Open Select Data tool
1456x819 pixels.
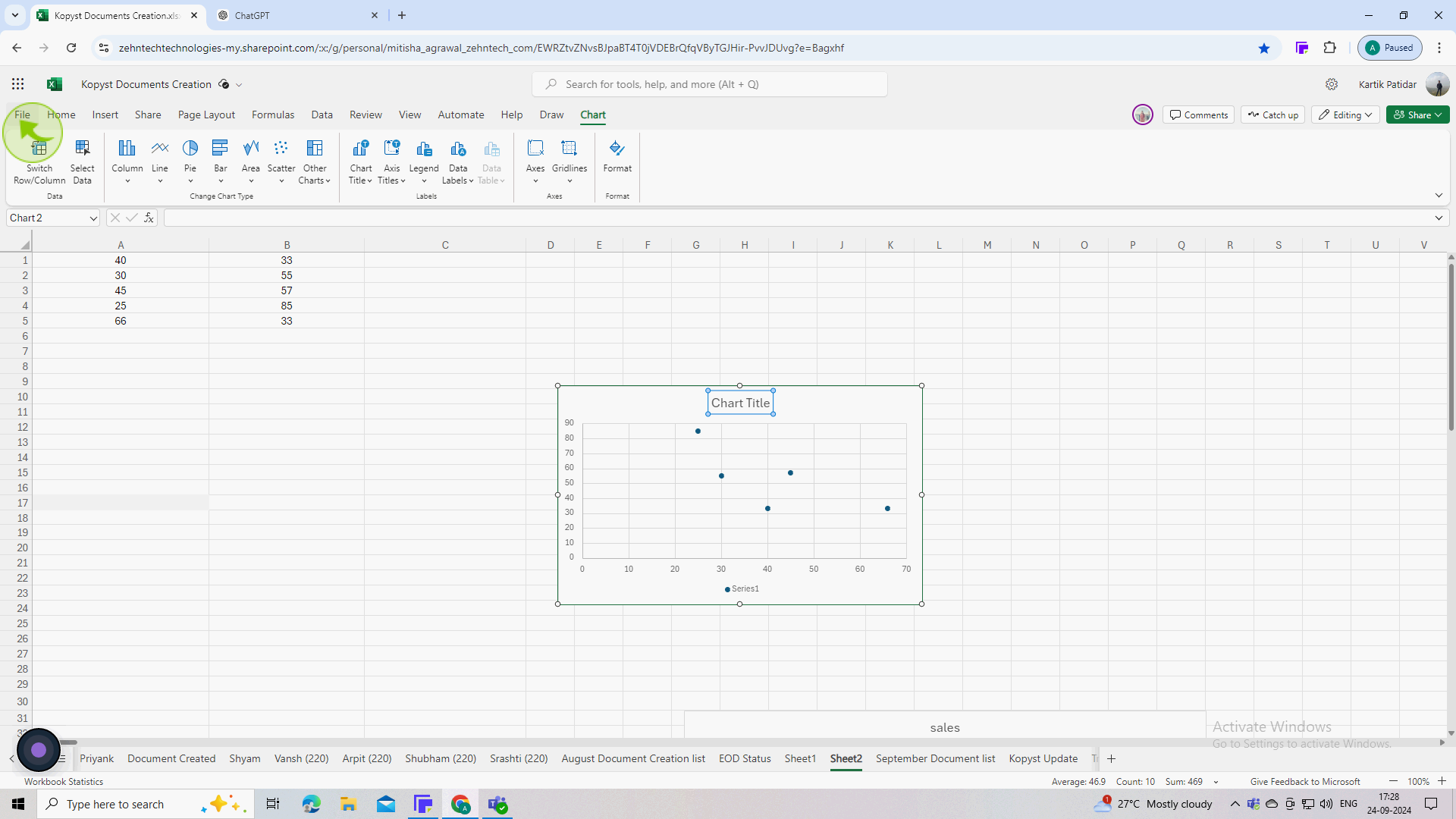[82, 162]
